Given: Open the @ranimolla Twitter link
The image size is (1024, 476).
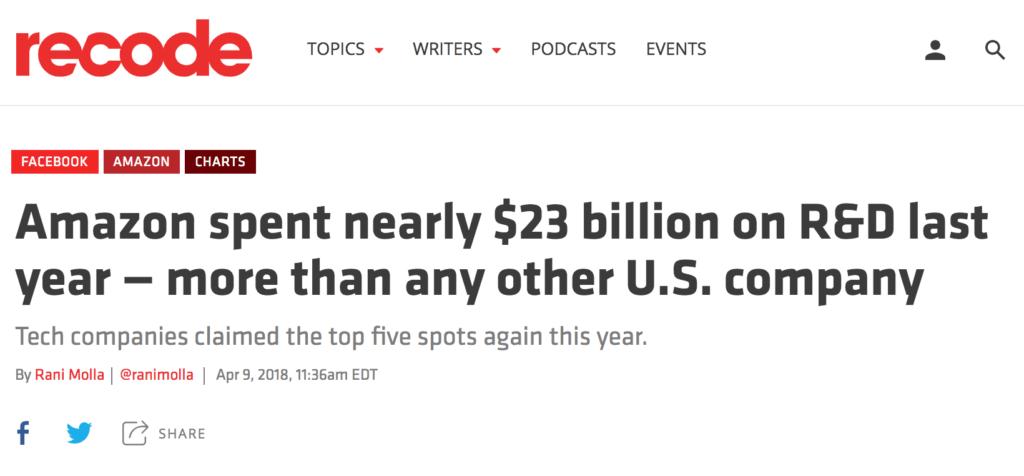Looking at the screenshot, I should tap(157, 375).
